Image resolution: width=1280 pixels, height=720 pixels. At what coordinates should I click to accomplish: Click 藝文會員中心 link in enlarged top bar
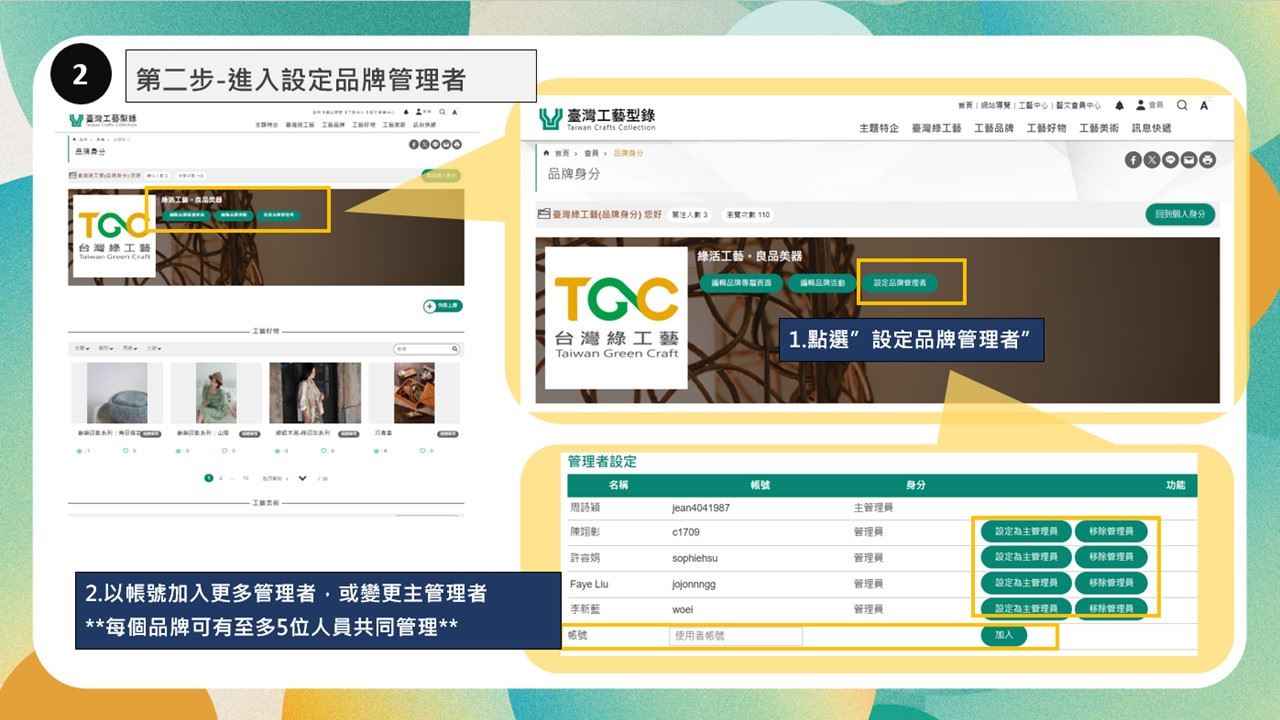point(1078,105)
